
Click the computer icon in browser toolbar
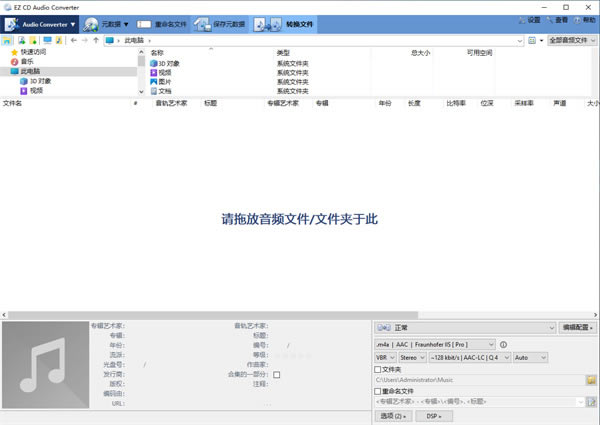(47, 40)
